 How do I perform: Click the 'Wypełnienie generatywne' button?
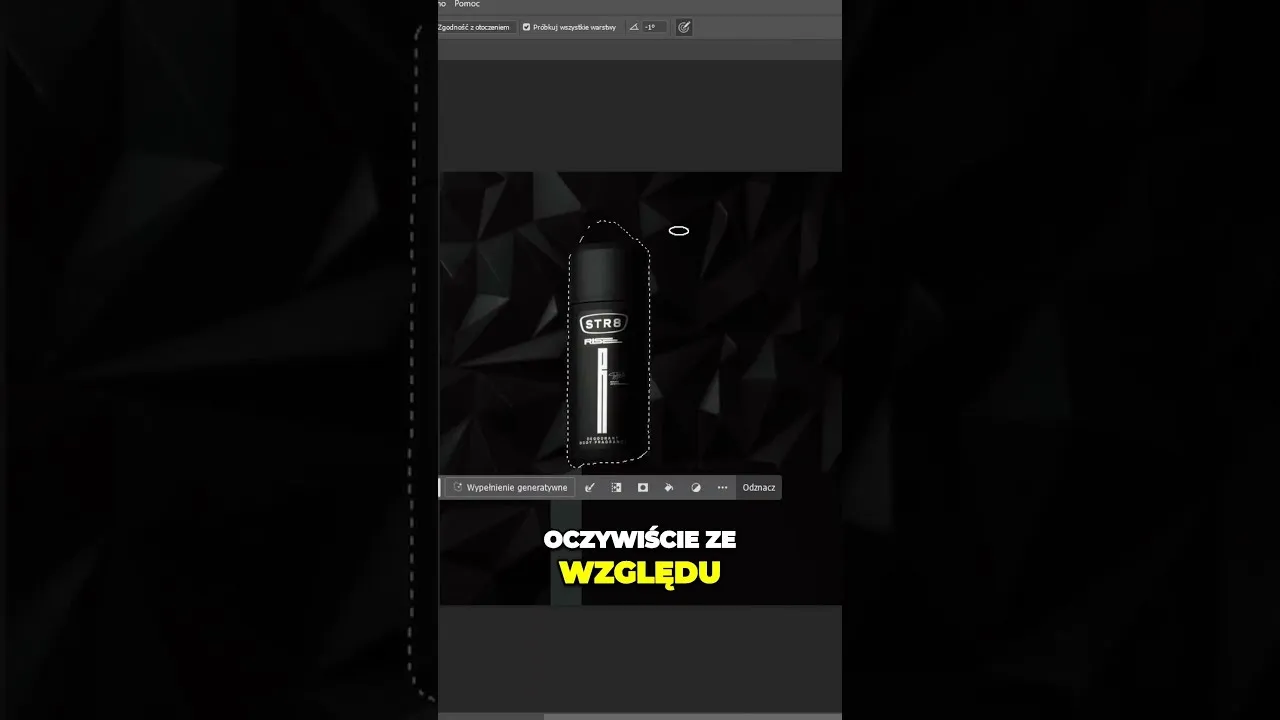point(510,488)
